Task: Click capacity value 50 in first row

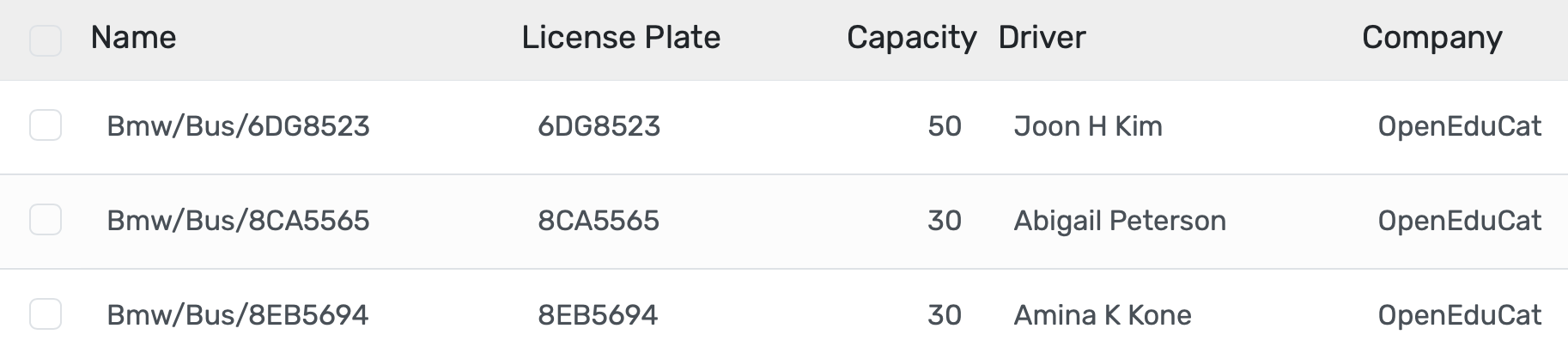Action: [944, 127]
